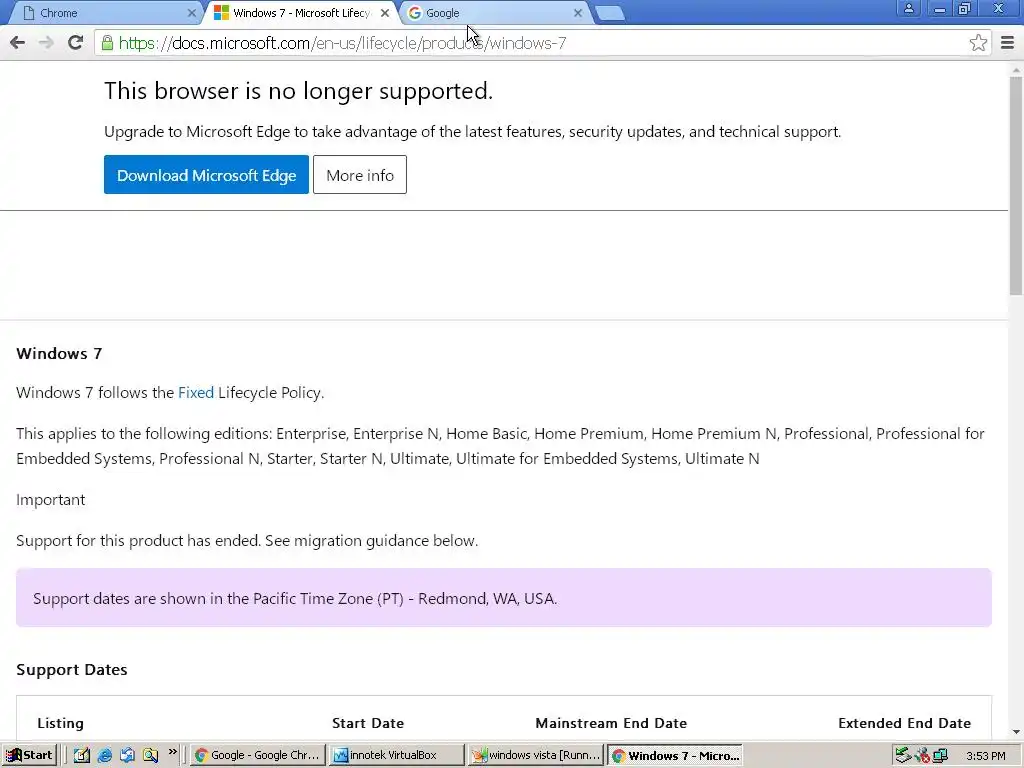Click the Outlook Express mail quick launch icon
The width and height of the screenshot is (1024, 768).
pos(127,756)
